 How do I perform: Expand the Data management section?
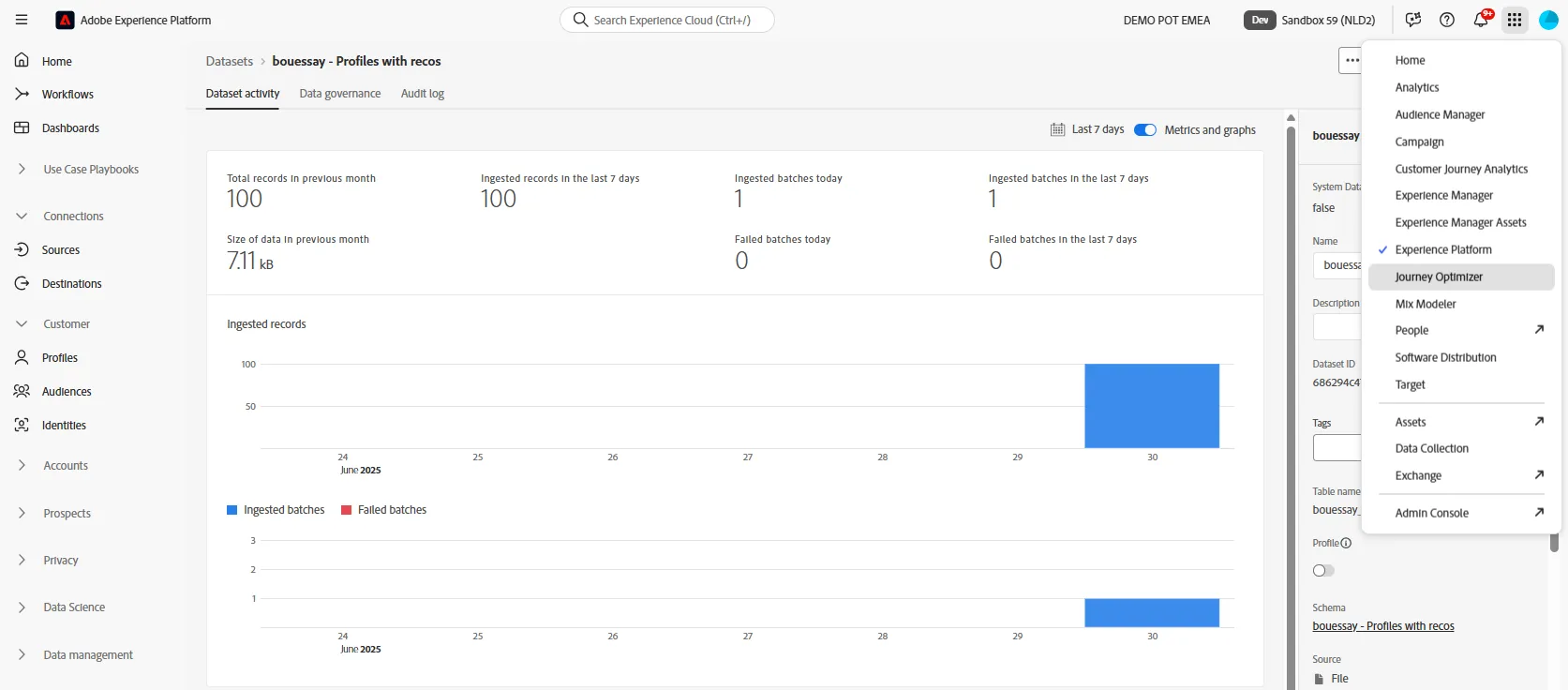(22, 654)
